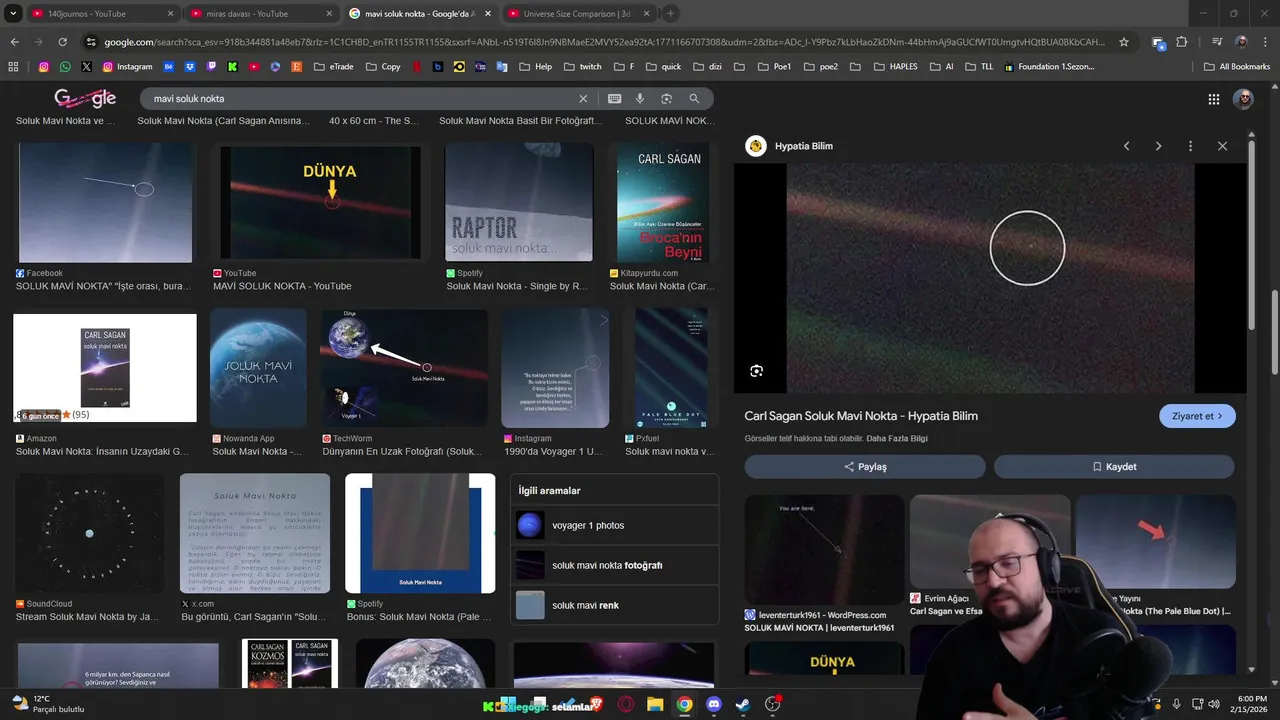The image size is (1280, 720).
Task: Bookmark this page with the star icon
Action: coord(1124,42)
